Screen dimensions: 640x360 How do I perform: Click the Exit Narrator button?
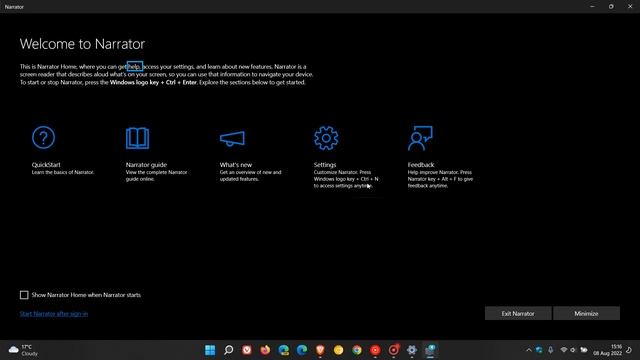[x=518, y=313]
